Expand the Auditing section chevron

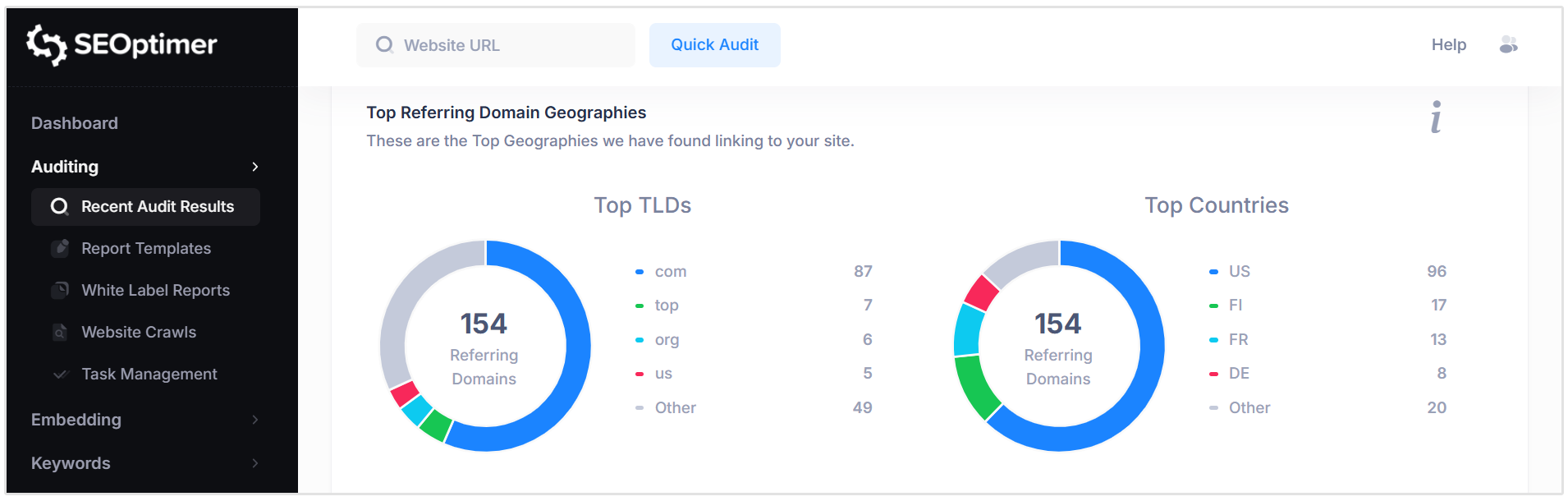(x=255, y=167)
